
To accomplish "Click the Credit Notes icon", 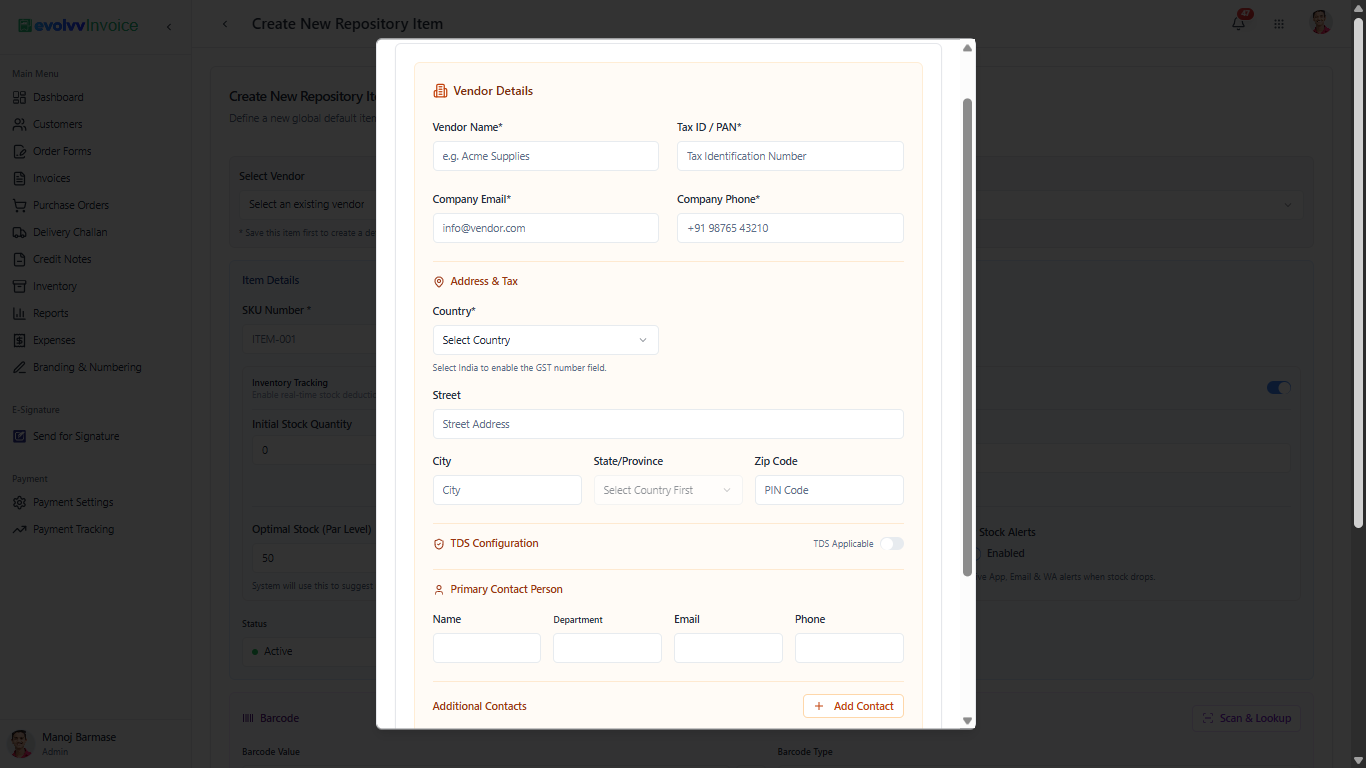I will (19, 259).
